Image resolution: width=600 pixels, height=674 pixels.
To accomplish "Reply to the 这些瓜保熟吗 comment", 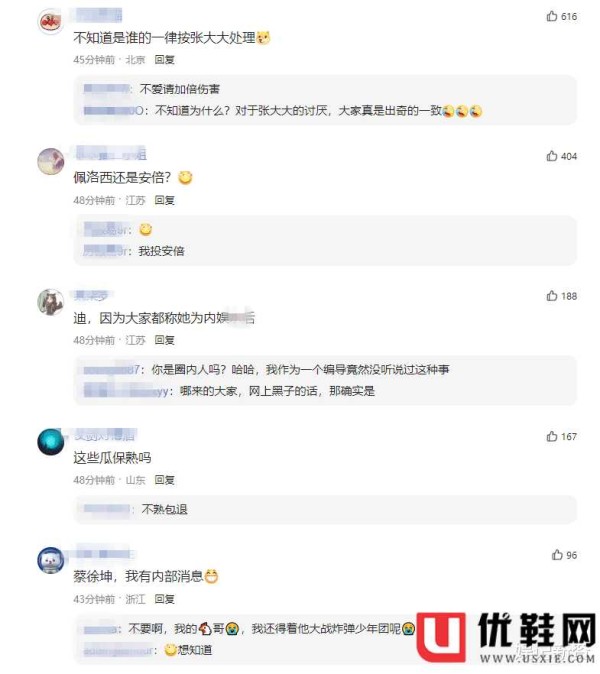I will [x=165, y=480].
